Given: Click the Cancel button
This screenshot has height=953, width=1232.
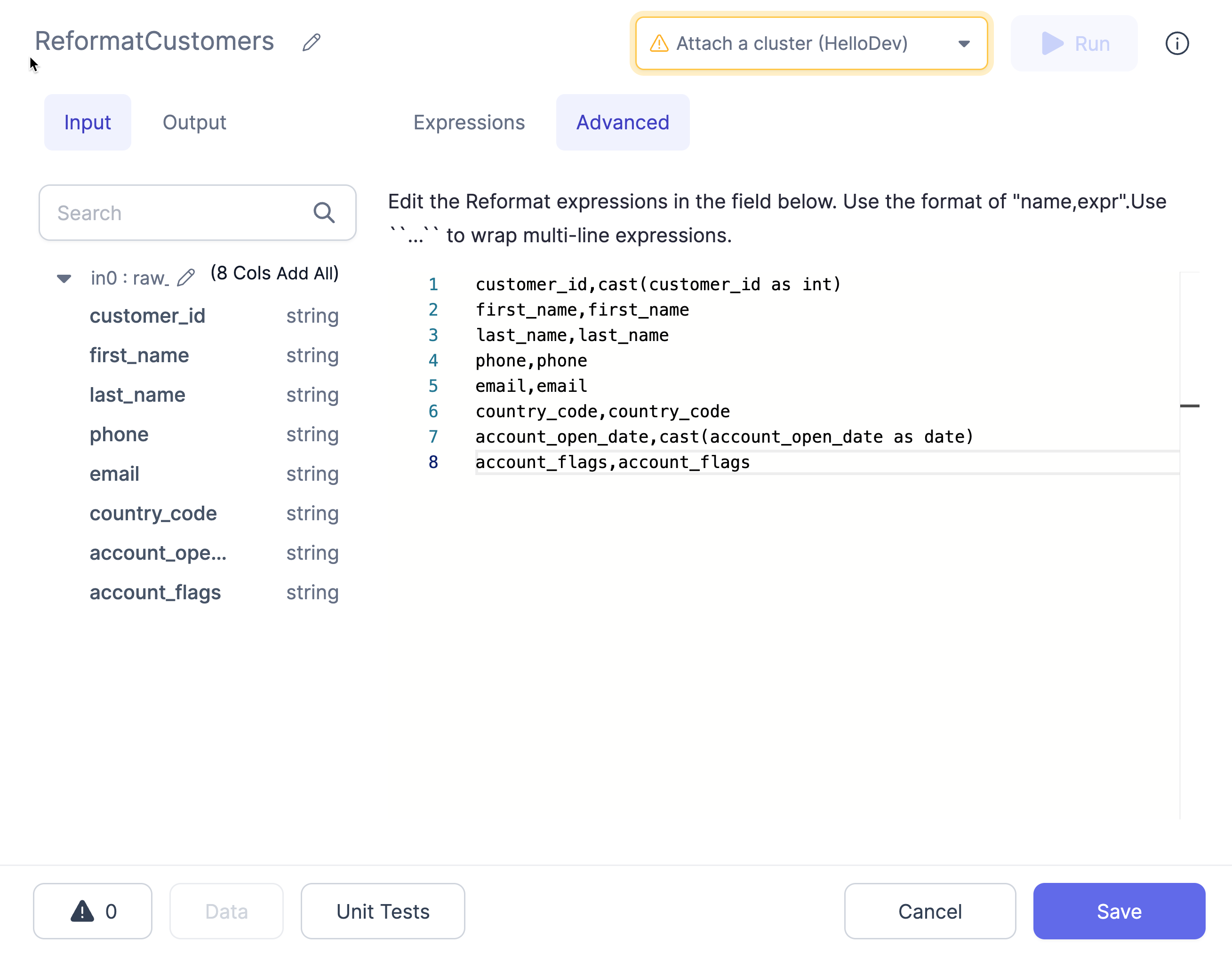Looking at the screenshot, I should coord(929,911).
